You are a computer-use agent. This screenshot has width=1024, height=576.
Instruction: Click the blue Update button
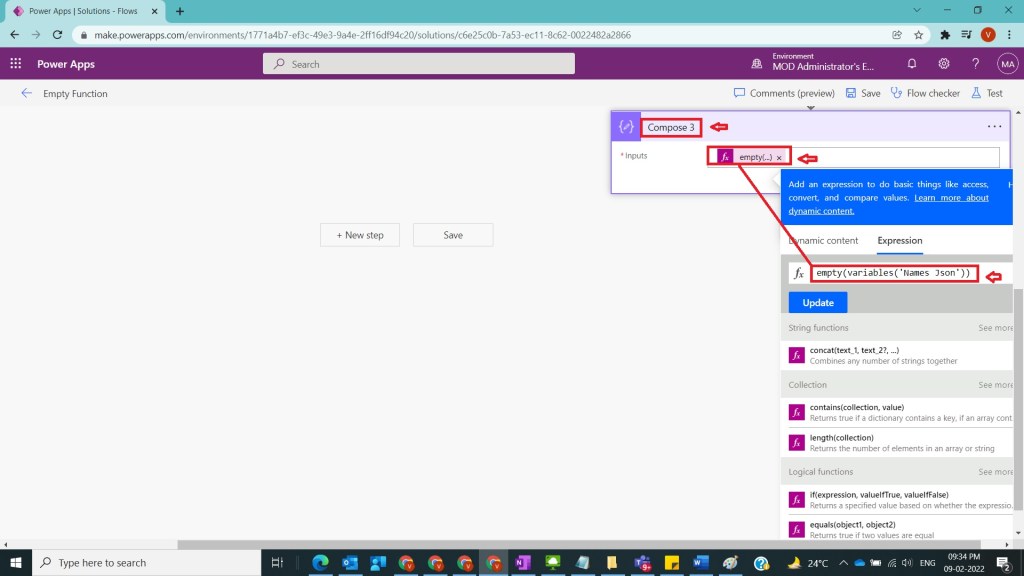click(x=817, y=302)
